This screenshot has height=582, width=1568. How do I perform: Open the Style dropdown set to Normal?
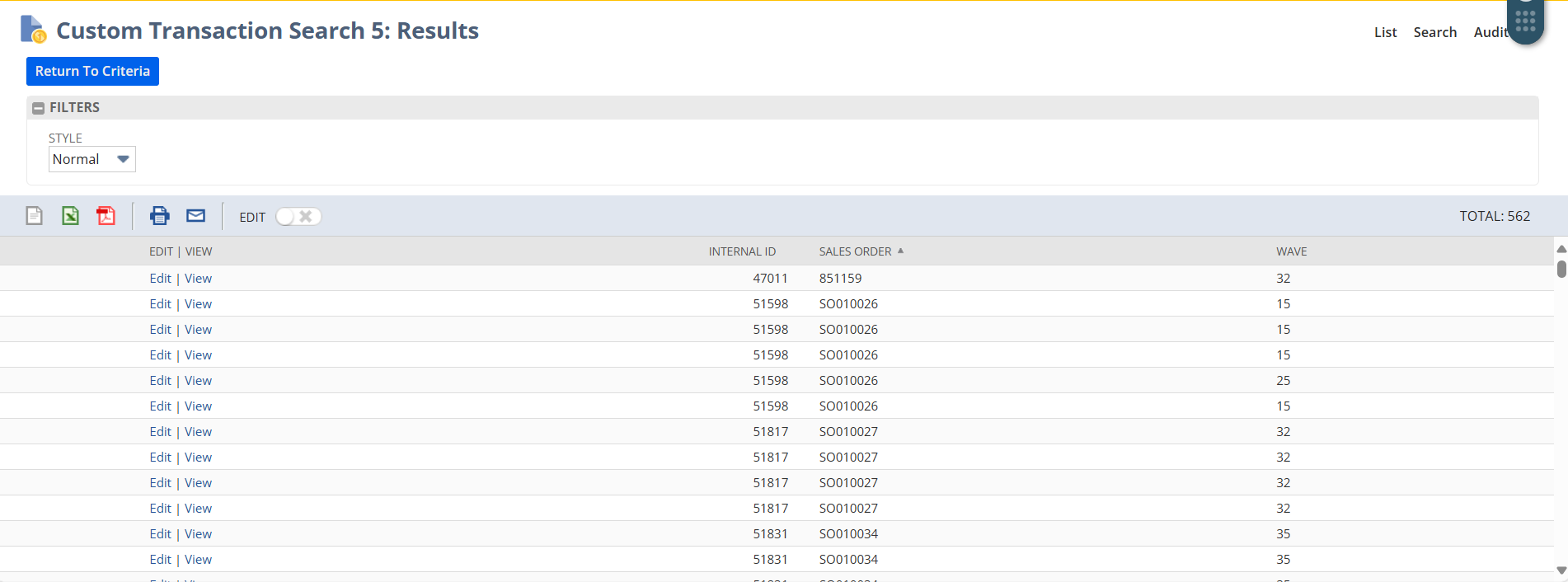92,159
